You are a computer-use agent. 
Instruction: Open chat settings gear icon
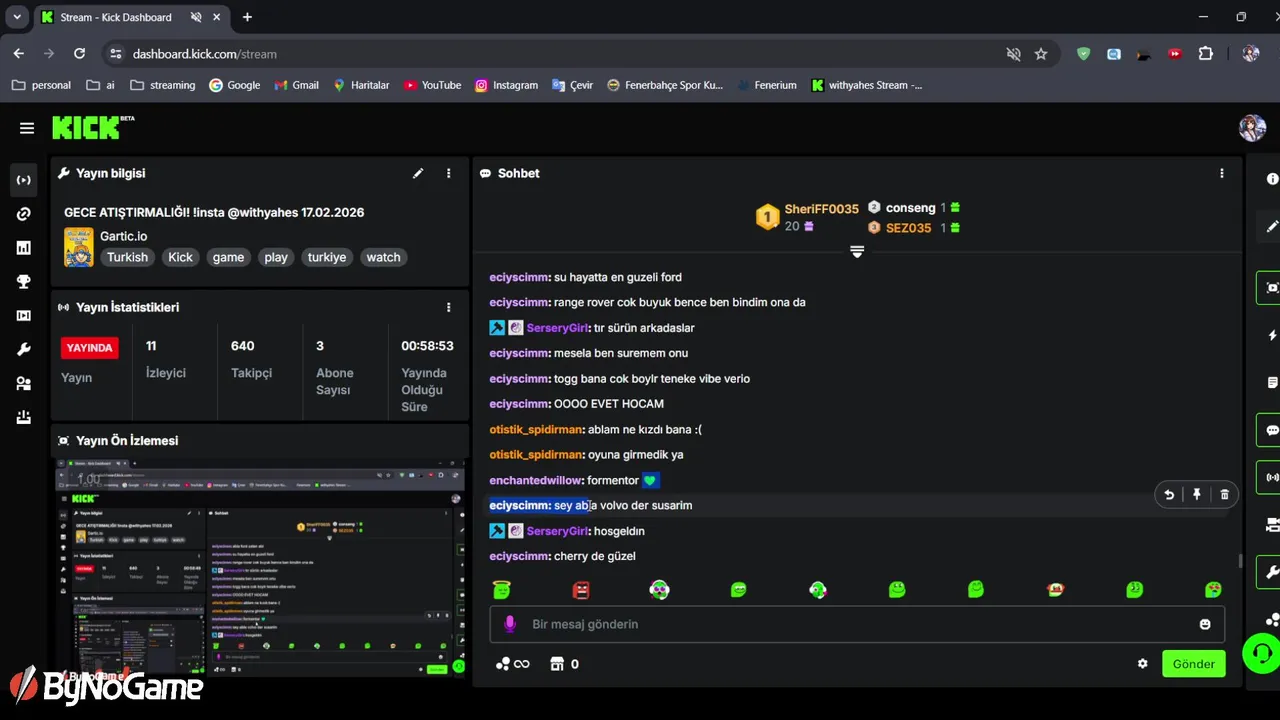click(x=1143, y=664)
